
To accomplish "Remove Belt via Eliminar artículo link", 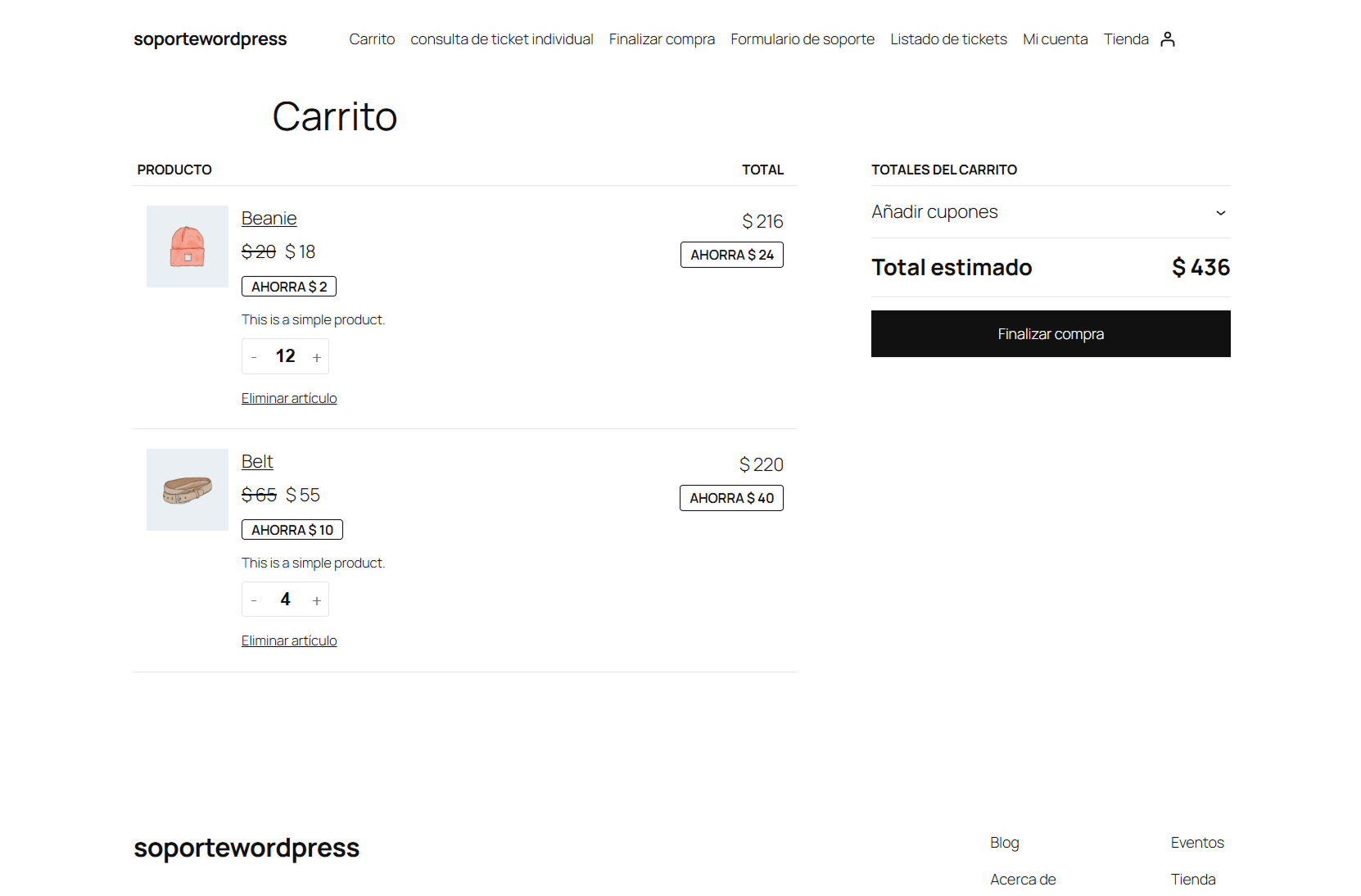I will click(289, 641).
